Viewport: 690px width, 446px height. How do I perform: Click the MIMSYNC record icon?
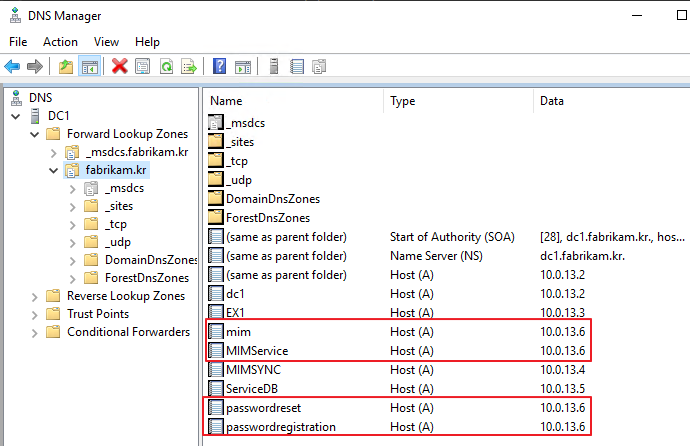point(216,369)
